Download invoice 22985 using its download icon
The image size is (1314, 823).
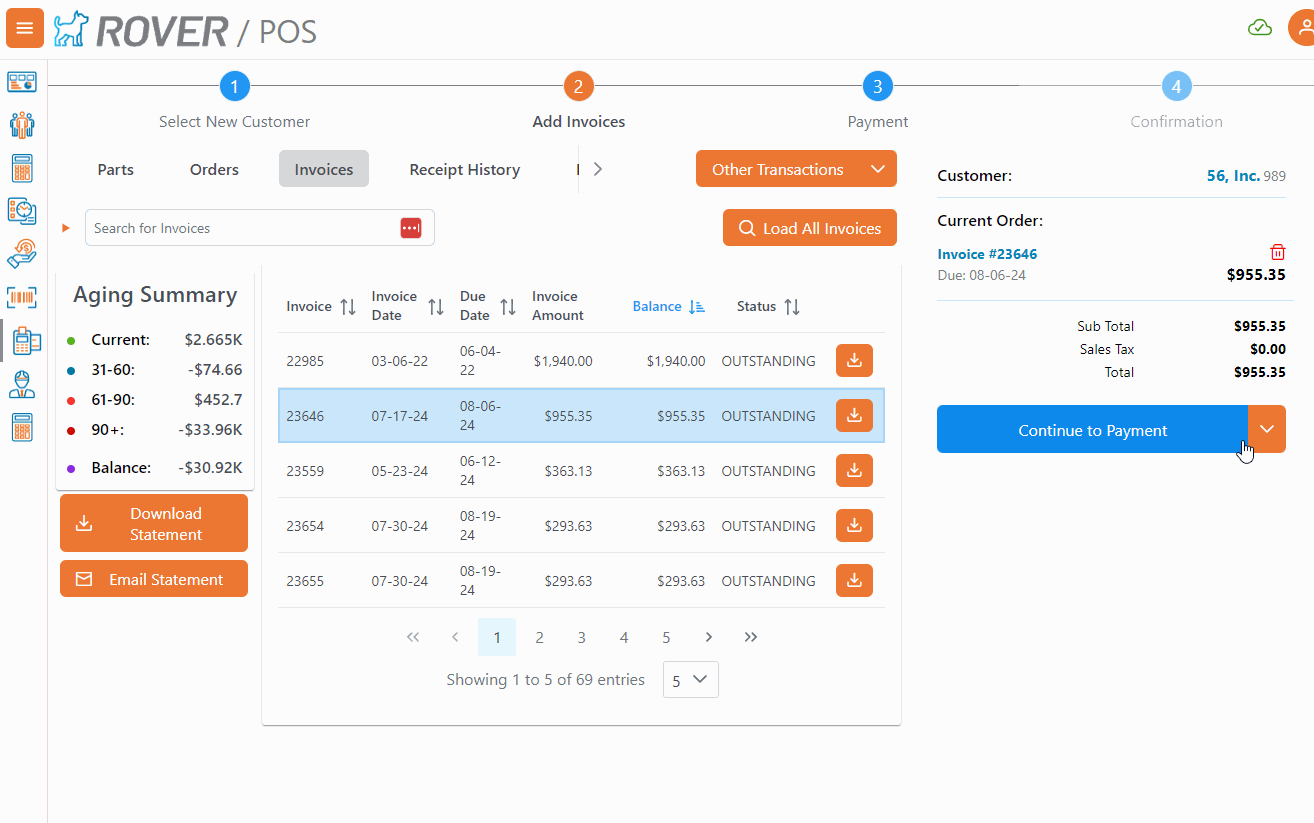(853, 360)
